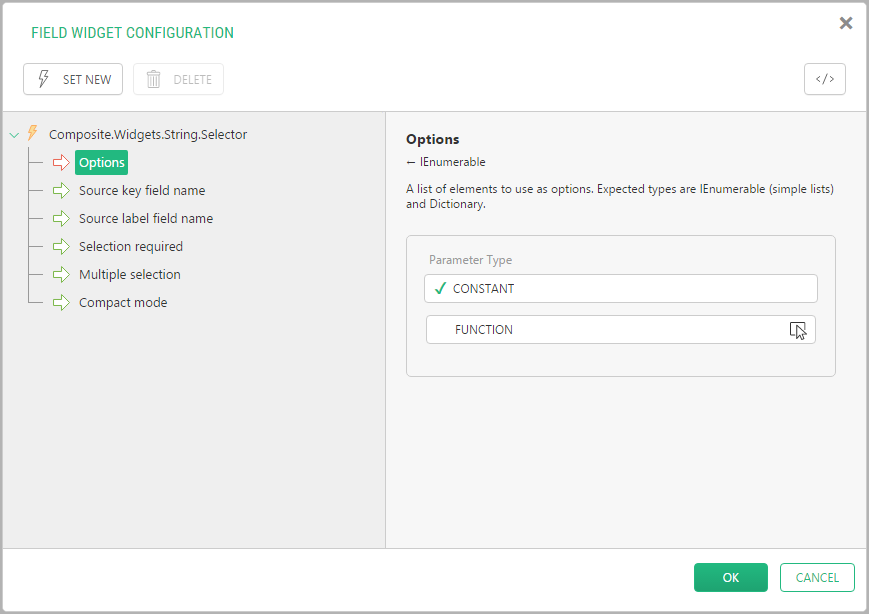This screenshot has width=869, height=614.
Task: Click arrow icon beside Source key field name
Action: (x=62, y=190)
